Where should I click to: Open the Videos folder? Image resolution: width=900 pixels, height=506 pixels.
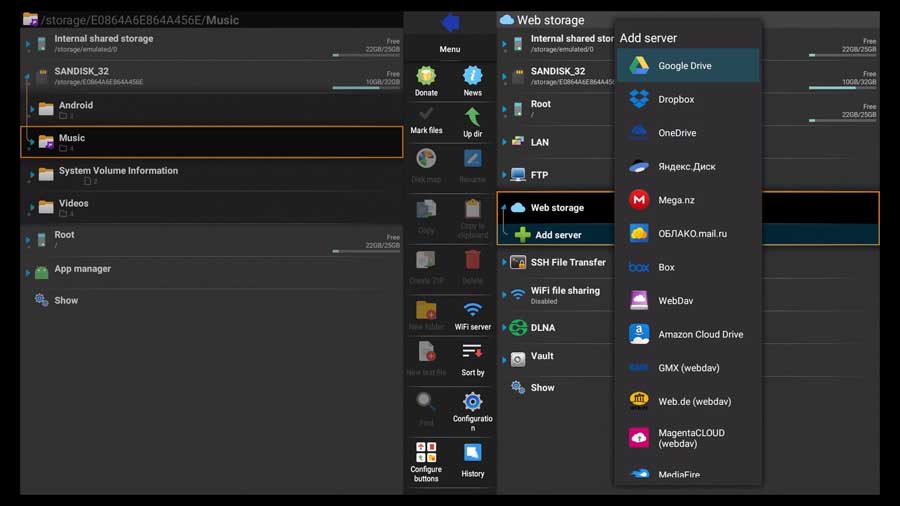click(x=212, y=207)
